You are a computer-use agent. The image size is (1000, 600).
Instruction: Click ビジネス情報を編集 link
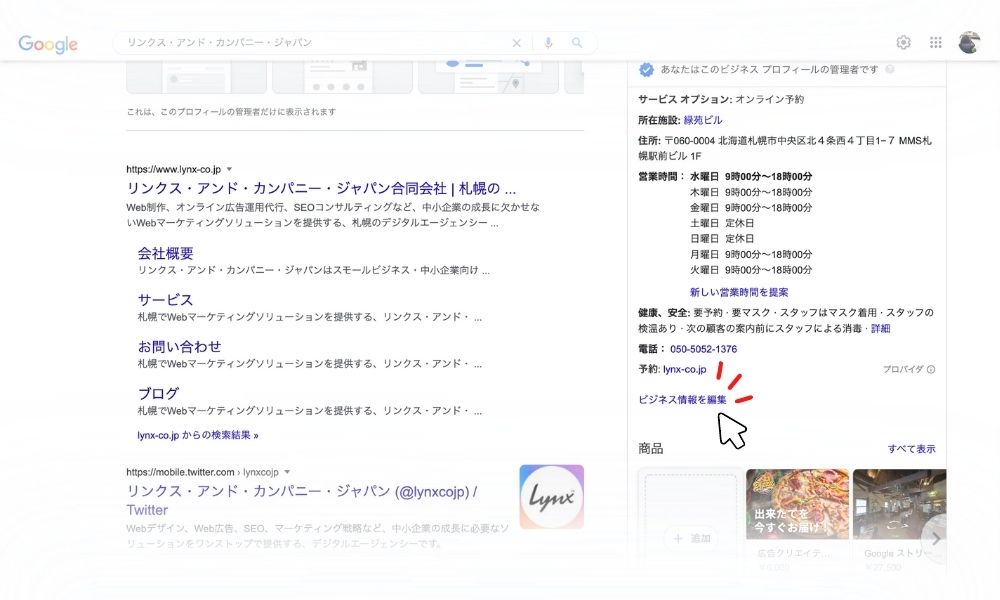[682, 400]
